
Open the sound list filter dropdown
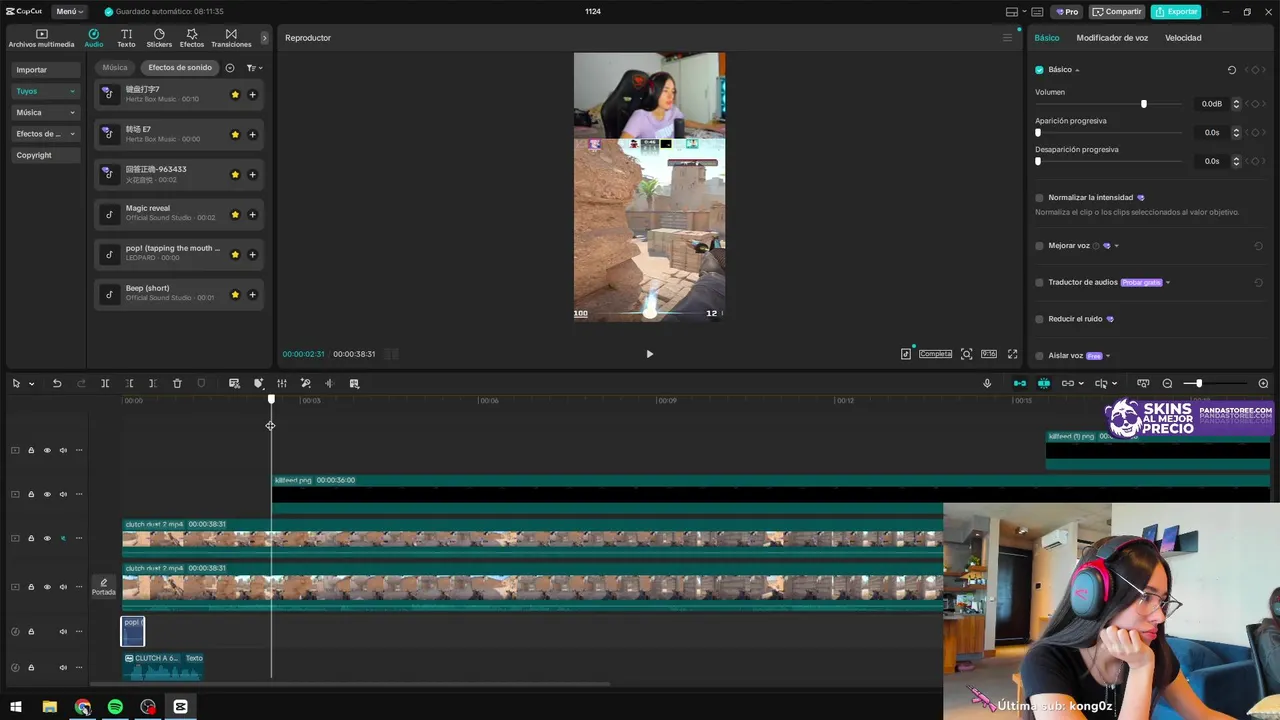(254, 68)
